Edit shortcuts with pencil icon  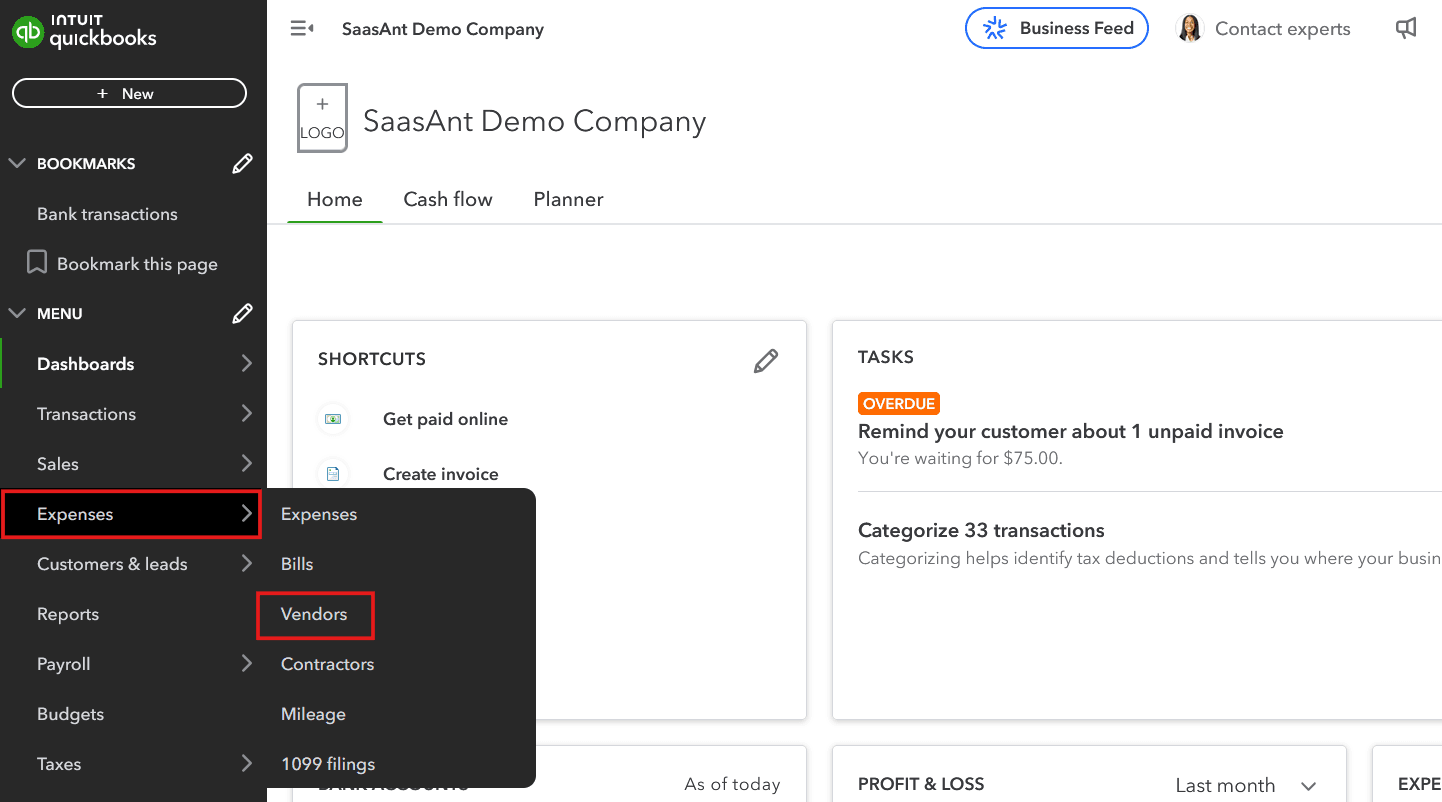click(766, 361)
